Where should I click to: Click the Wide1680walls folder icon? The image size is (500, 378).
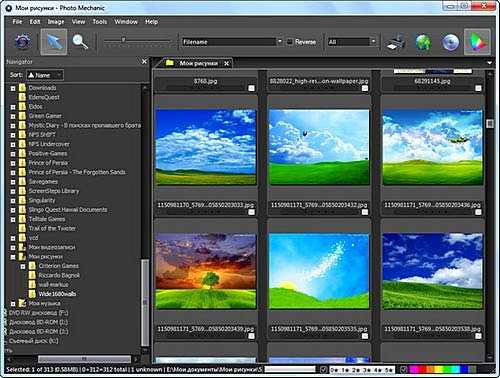(x=32, y=294)
